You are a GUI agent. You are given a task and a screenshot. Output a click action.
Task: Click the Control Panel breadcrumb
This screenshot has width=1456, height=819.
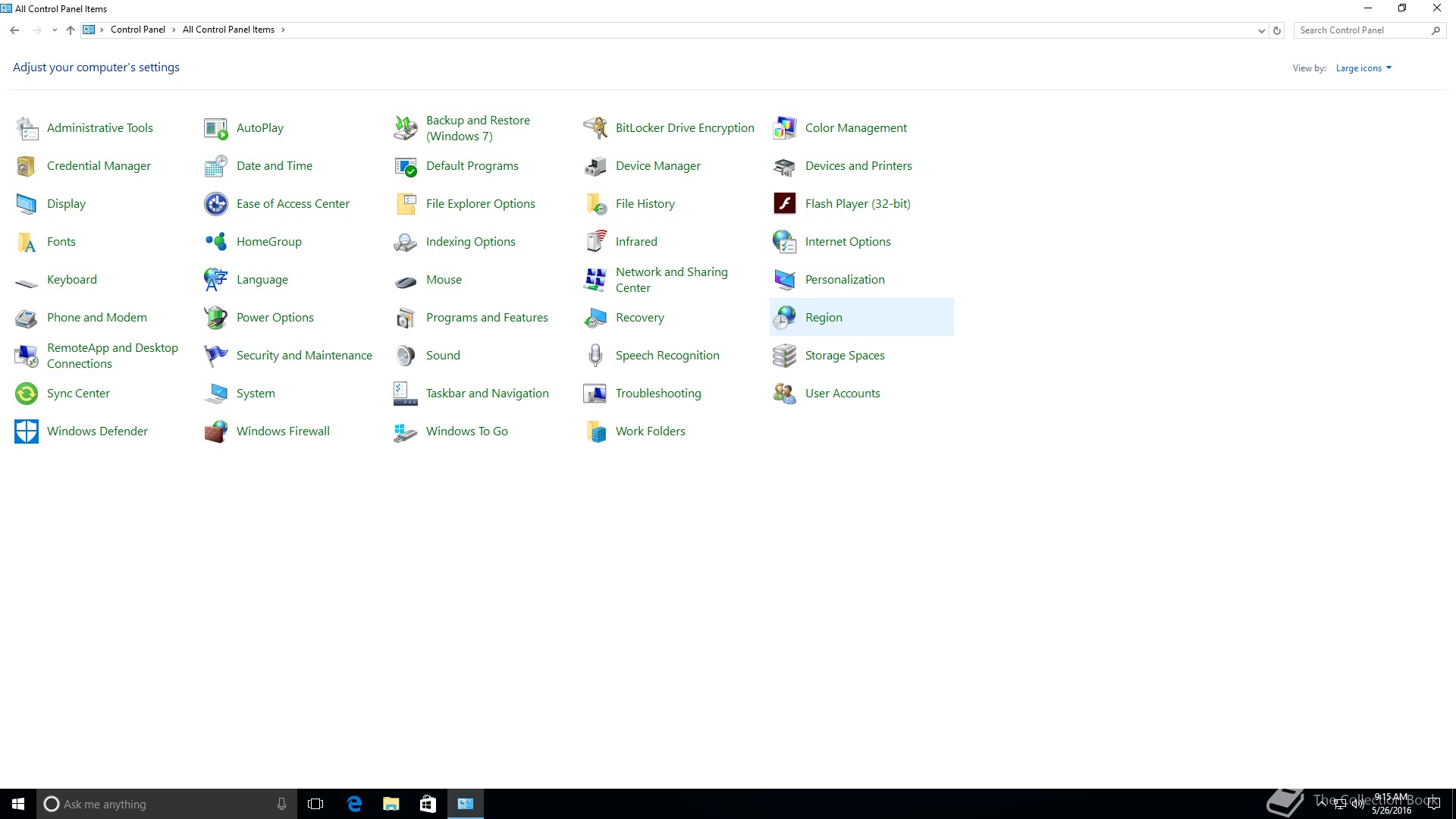pos(137,30)
